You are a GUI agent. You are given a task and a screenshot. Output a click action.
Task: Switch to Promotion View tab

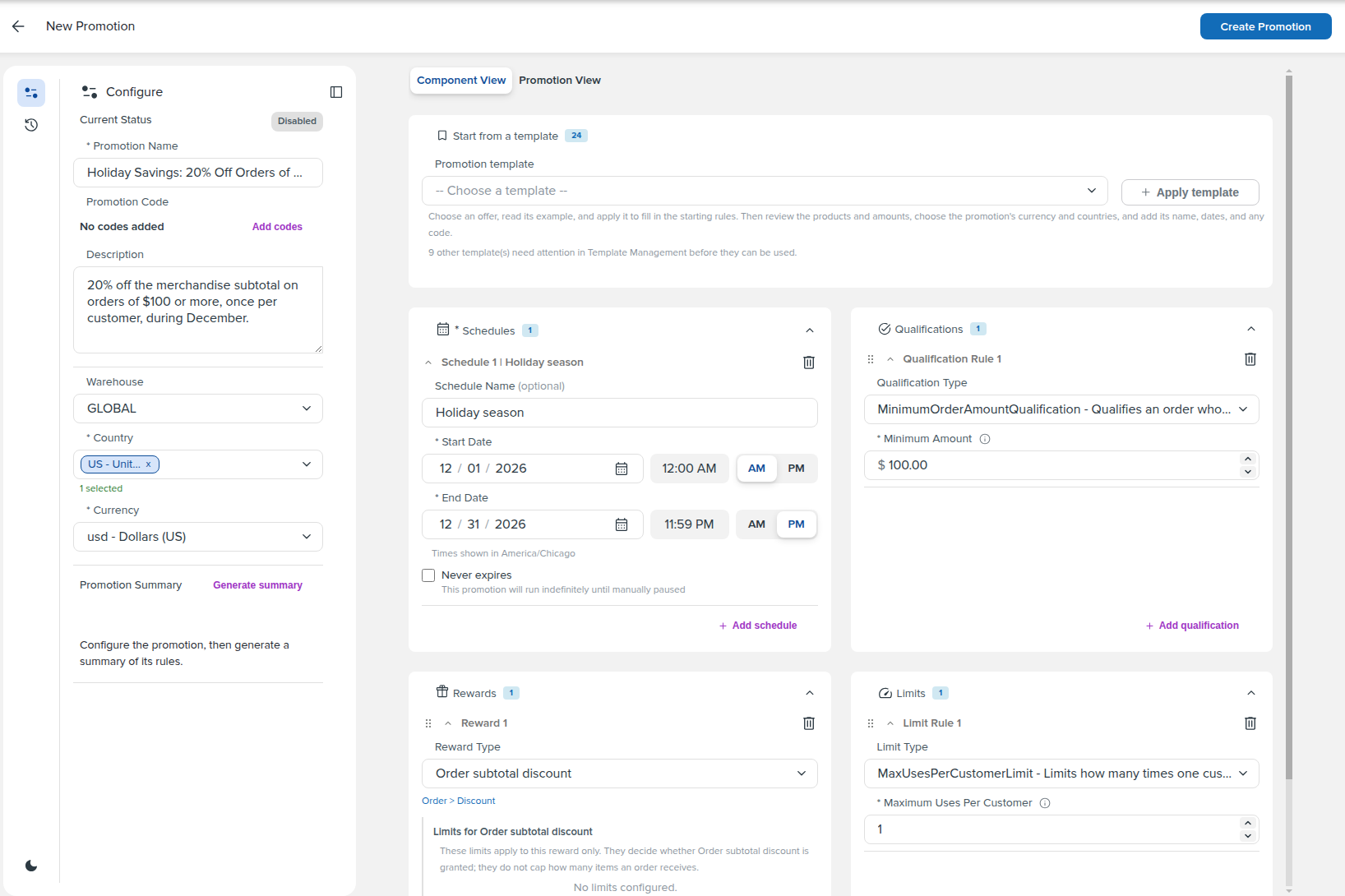coord(560,81)
